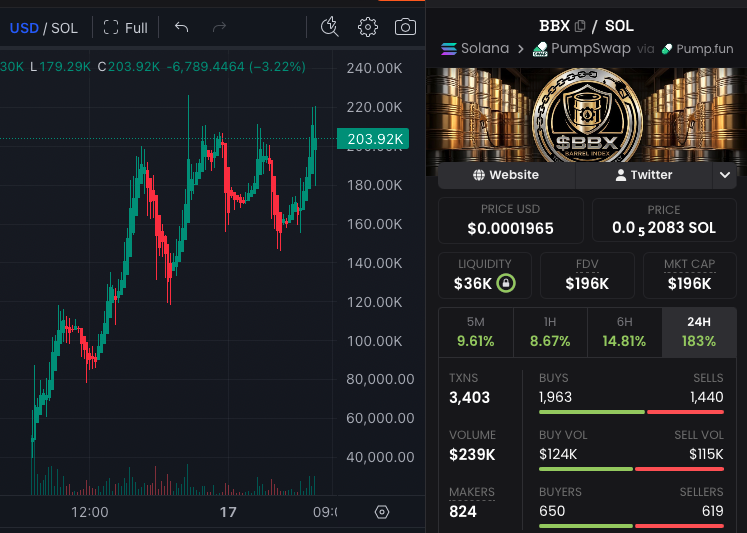Undo the last chart action
Image resolution: width=747 pixels, height=533 pixels.
click(182, 27)
